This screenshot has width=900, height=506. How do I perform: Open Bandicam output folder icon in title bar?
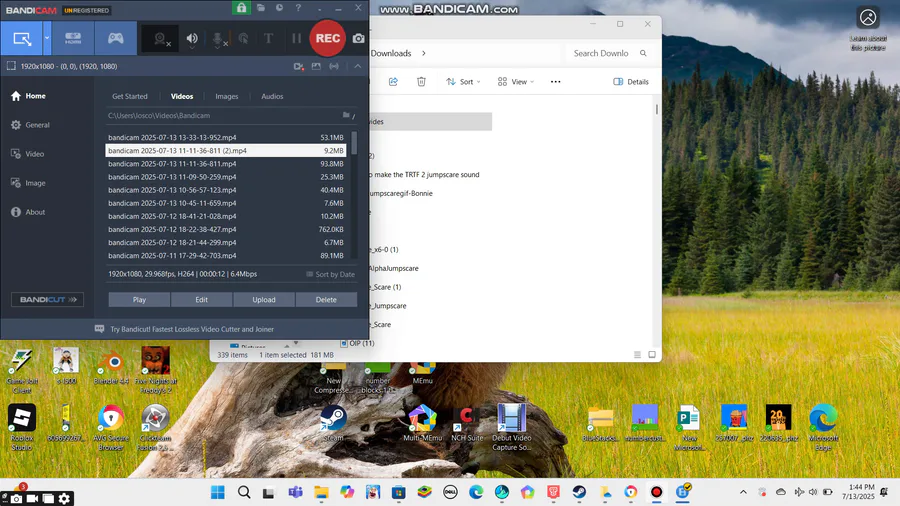click(261, 8)
